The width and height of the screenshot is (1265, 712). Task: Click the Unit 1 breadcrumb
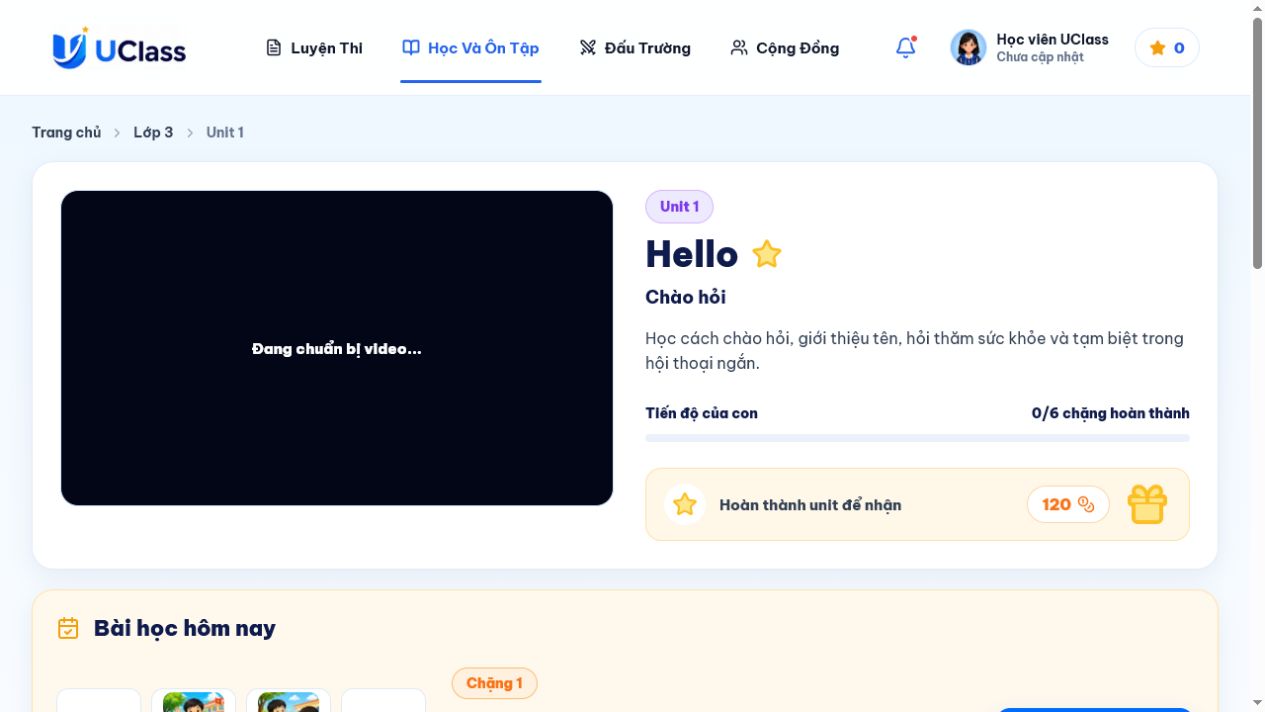[x=225, y=132]
